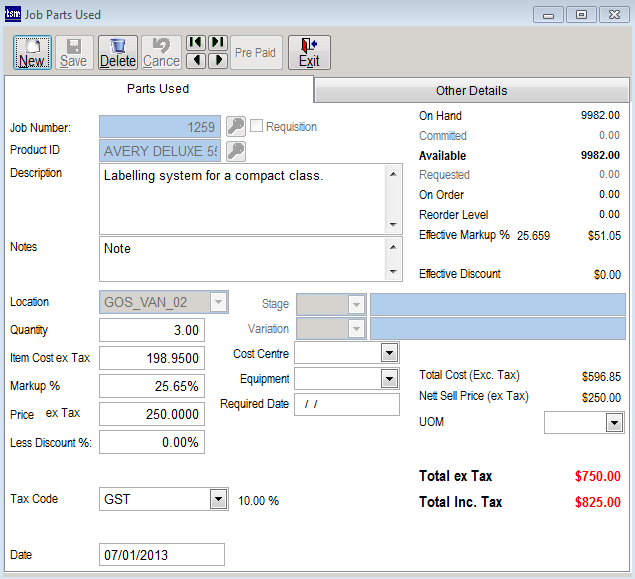The image size is (635, 579).
Task: Open the Tax Code dropdown
Action: pyautogui.click(x=218, y=499)
